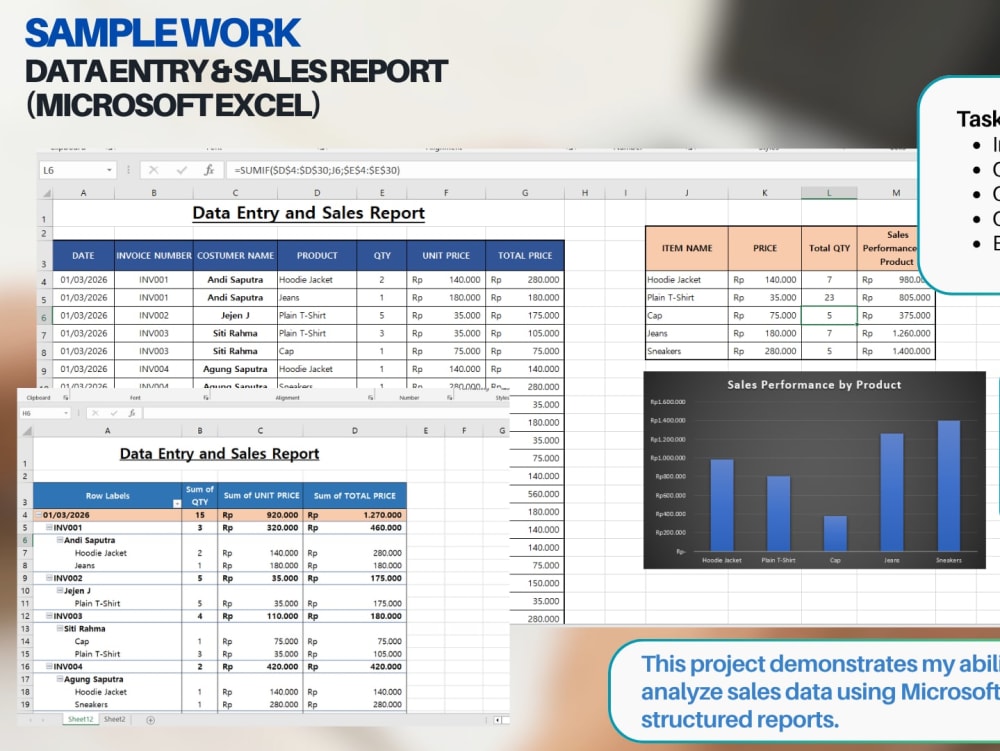Click the UNIT PRICE header cell in the upper sheet
Screen dimensions: 1000x751
coord(446,256)
